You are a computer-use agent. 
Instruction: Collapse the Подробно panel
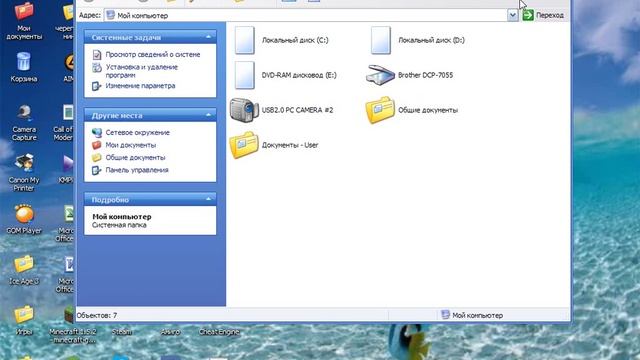pyautogui.click(x=209, y=199)
